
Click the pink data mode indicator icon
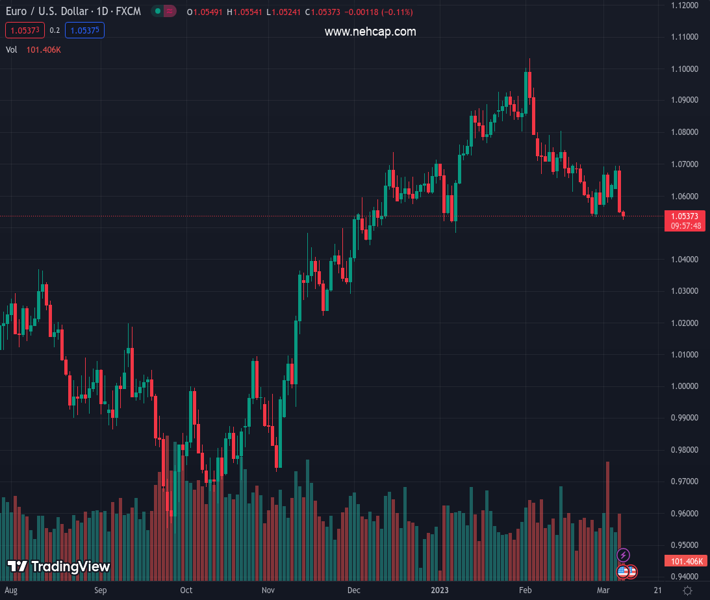169,11
